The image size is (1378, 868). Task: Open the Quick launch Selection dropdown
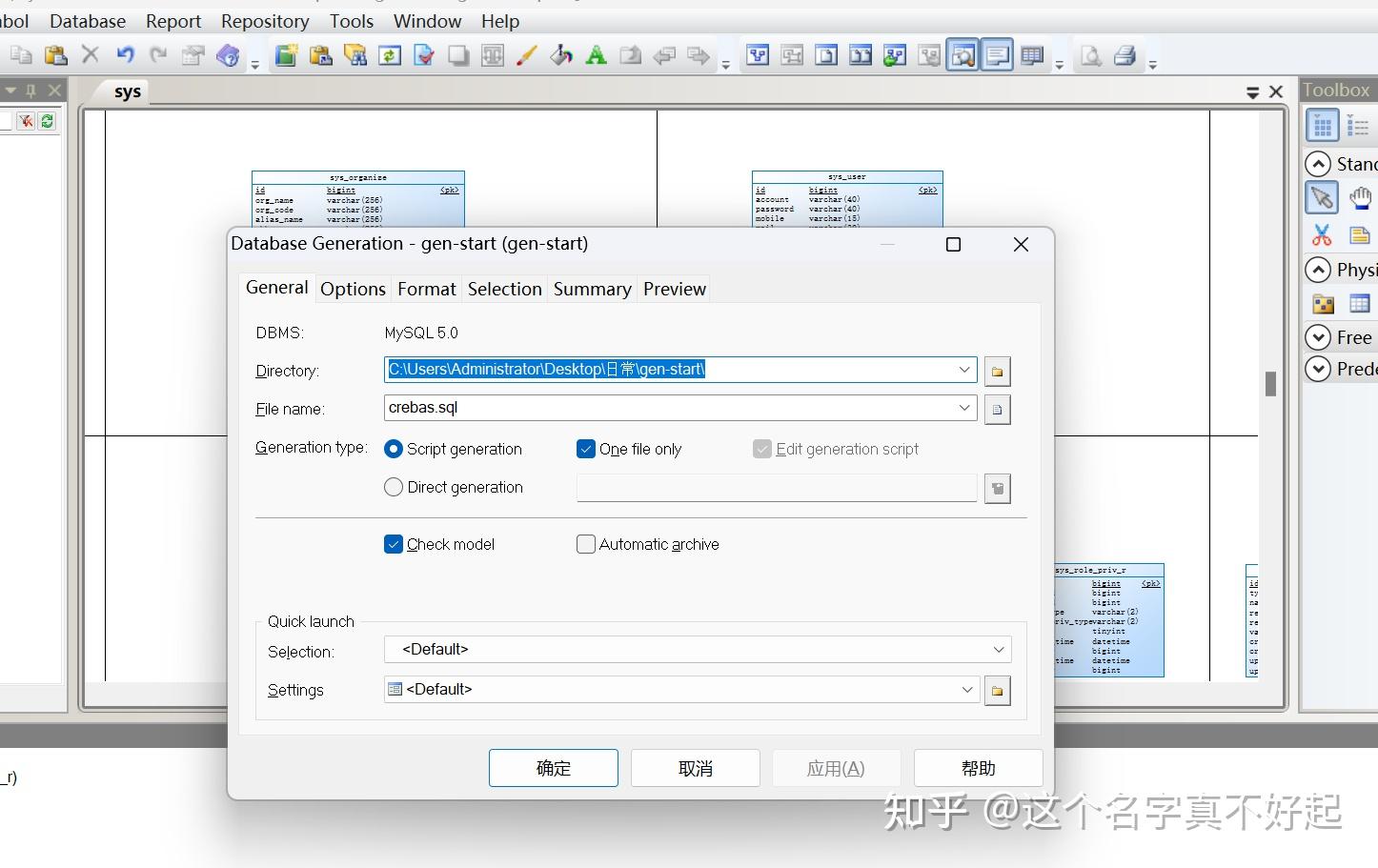(999, 650)
